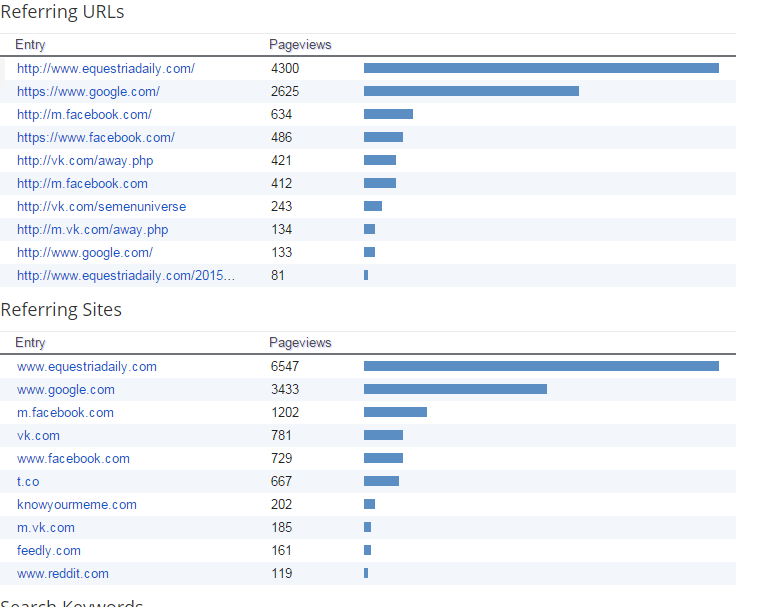Open the http://m.facebook.com link with 412 pageviews
This screenshot has height=607, width=758.
pyautogui.click(x=82, y=184)
